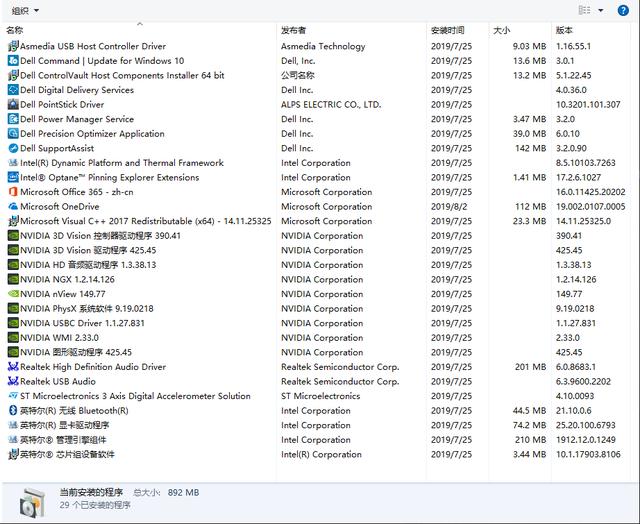The height and width of the screenshot is (524, 640).
Task: Click the Intel Optane Pinning icon
Action: (13, 178)
